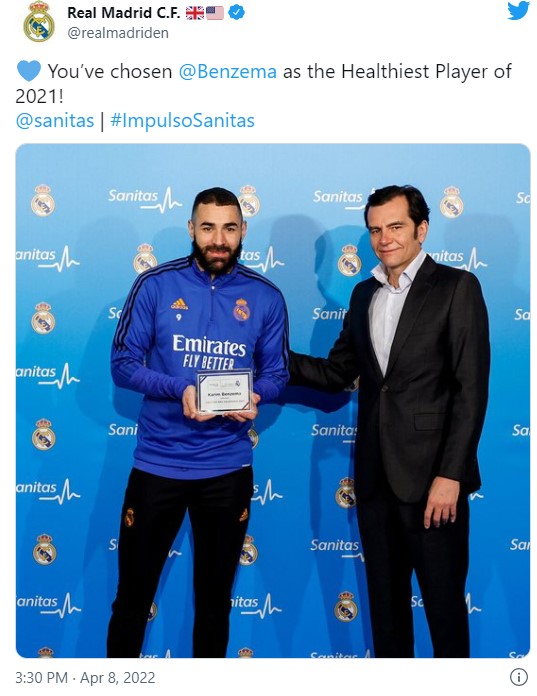537x696 pixels.
Task: Open the Real Madrid C.F. display name
Action: tap(124, 13)
